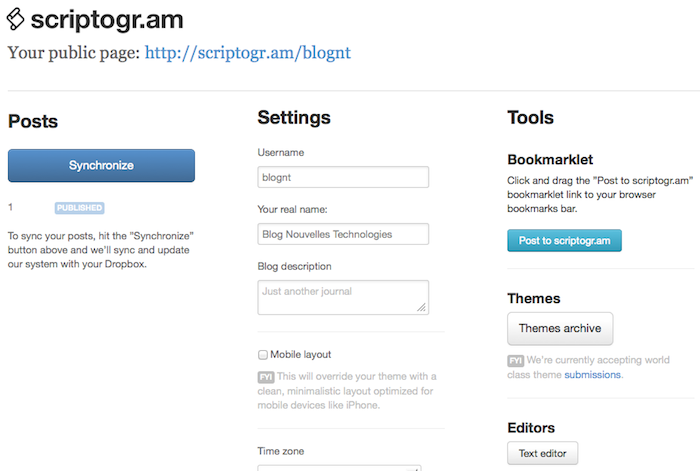Click the Bookmarklet subheading
Viewport: 700px width, 471px height.
550,159
